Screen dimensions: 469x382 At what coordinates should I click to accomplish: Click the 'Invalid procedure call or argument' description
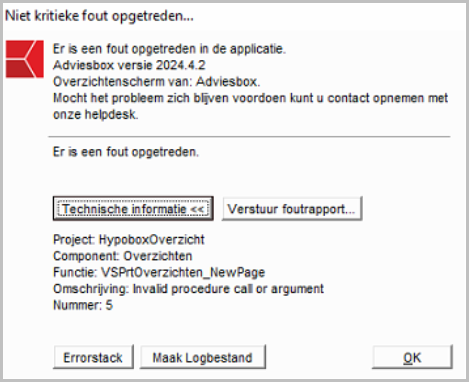(x=228, y=289)
